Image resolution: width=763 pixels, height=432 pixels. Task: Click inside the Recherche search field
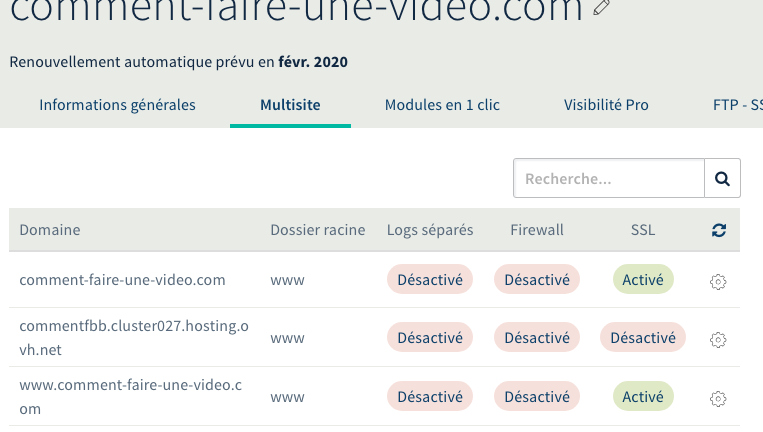[608, 179]
